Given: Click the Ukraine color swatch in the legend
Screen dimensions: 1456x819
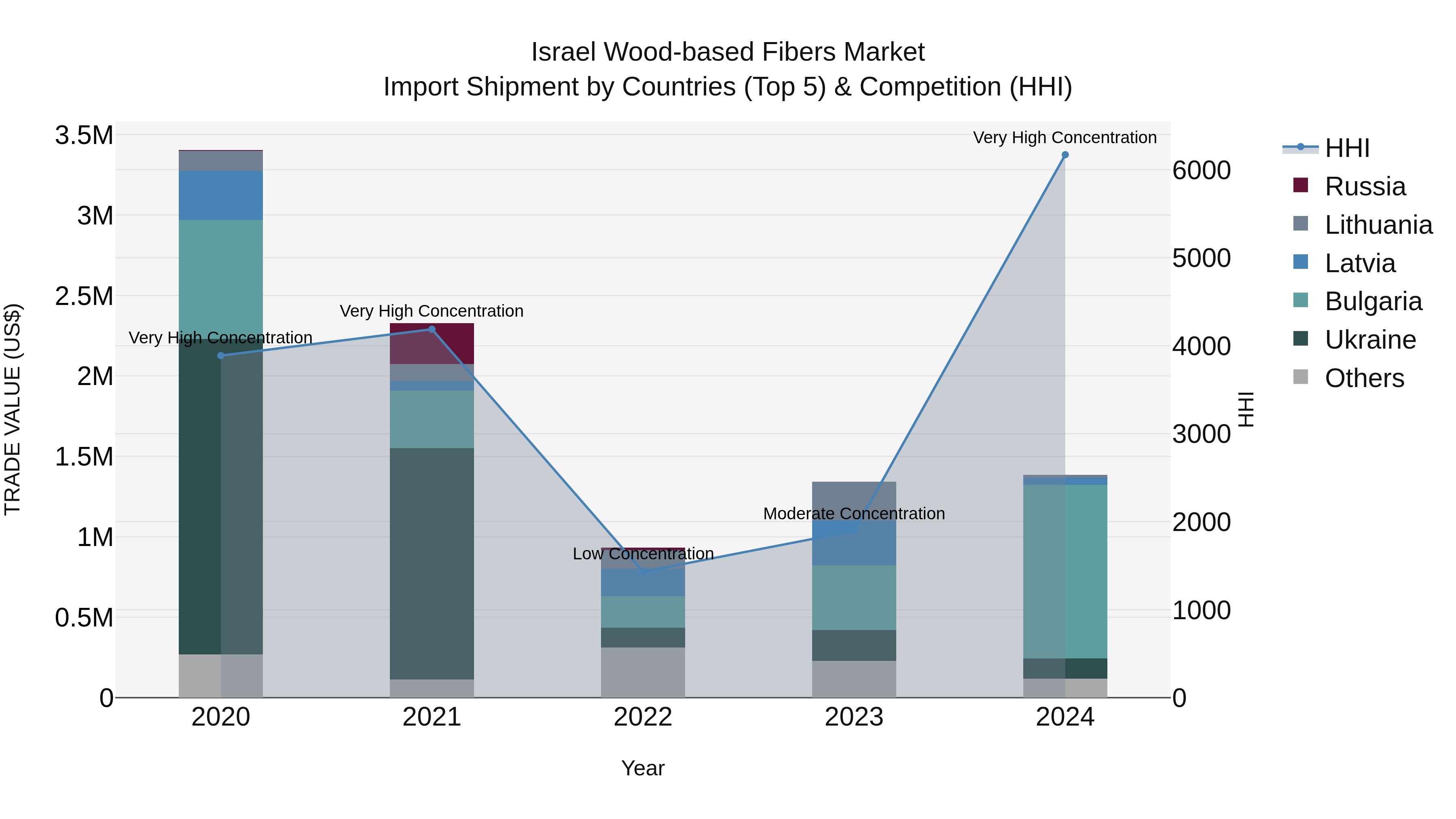Looking at the screenshot, I should (1301, 339).
